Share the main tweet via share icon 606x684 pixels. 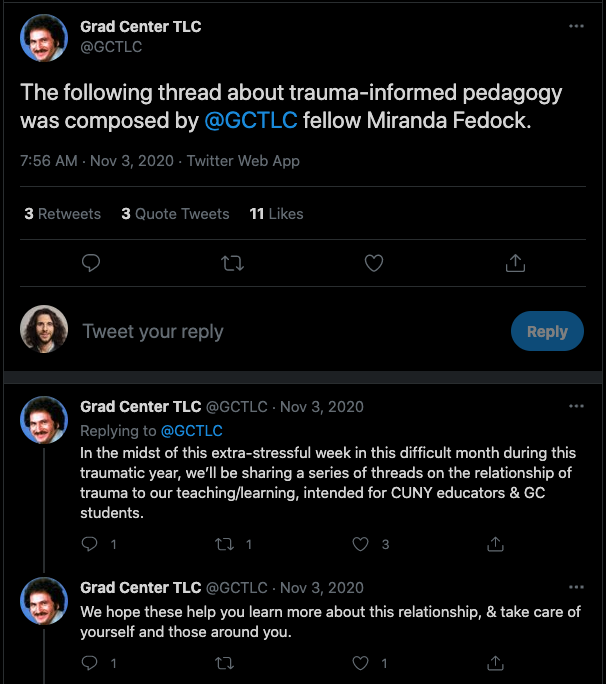click(515, 263)
